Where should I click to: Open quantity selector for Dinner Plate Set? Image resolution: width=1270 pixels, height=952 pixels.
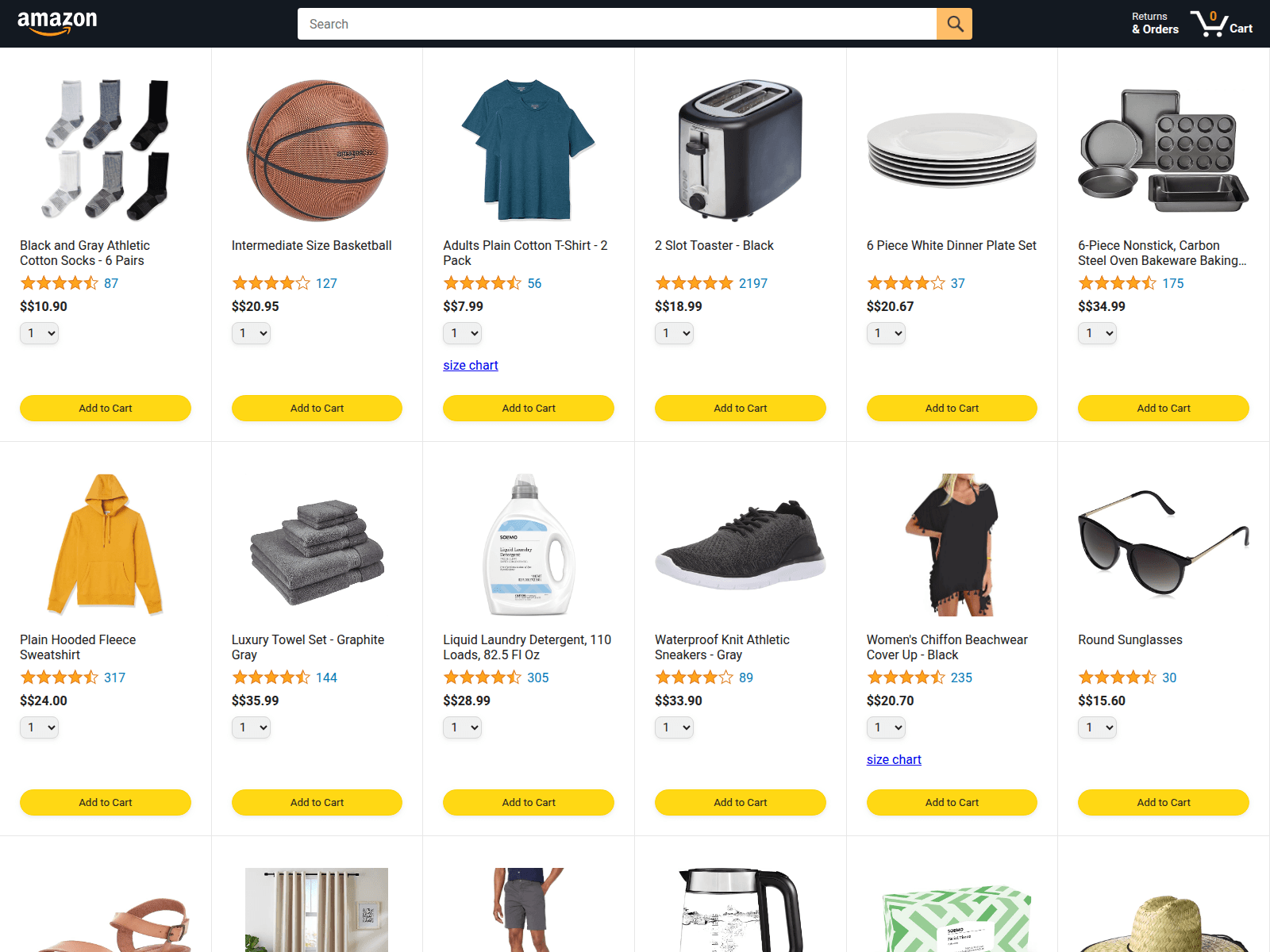tap(886, 333)
